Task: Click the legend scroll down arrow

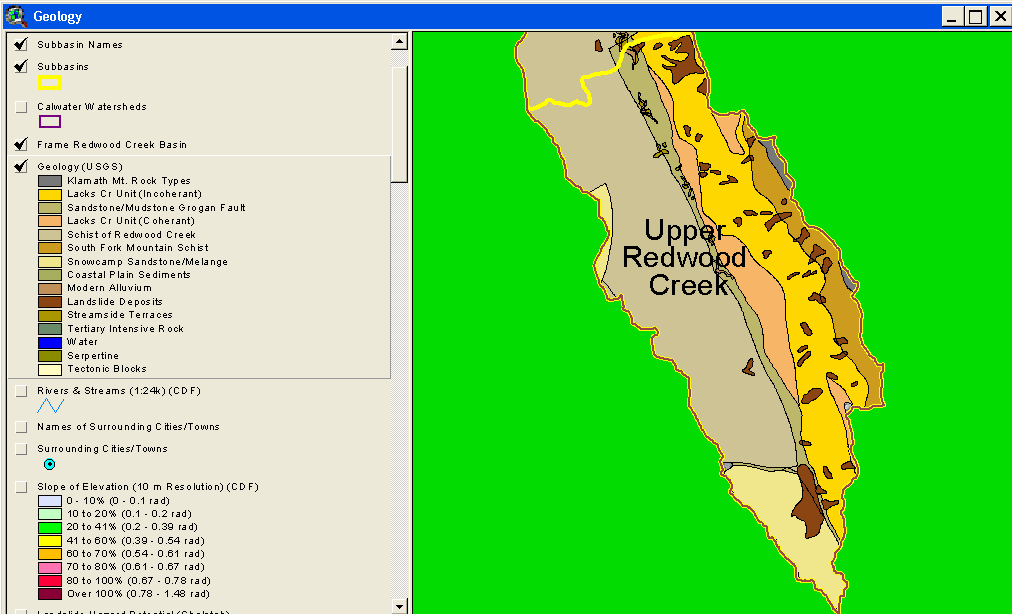Action: click(400, 606)
